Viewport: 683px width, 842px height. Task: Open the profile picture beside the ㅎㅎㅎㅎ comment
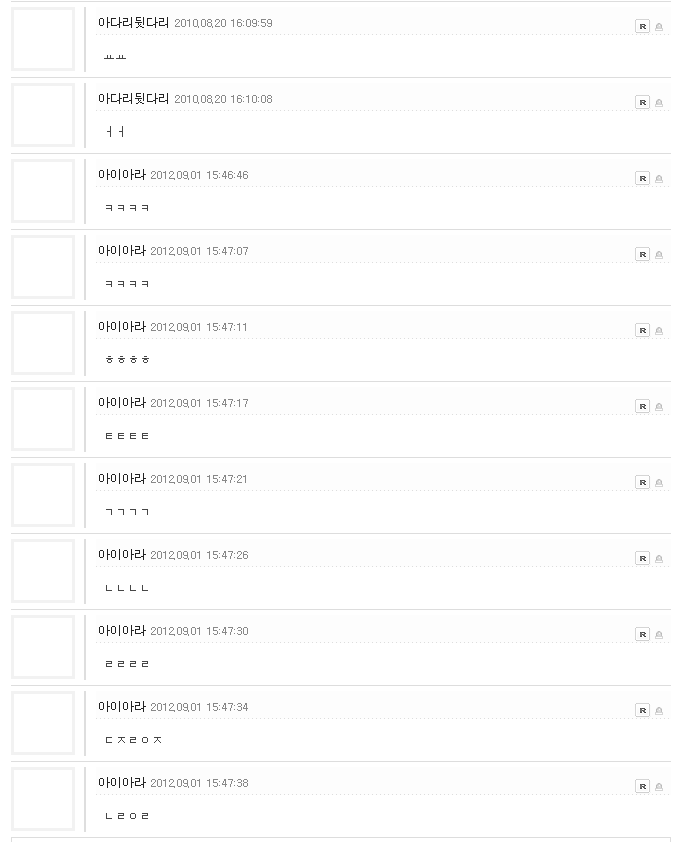(x=43, y=343)
